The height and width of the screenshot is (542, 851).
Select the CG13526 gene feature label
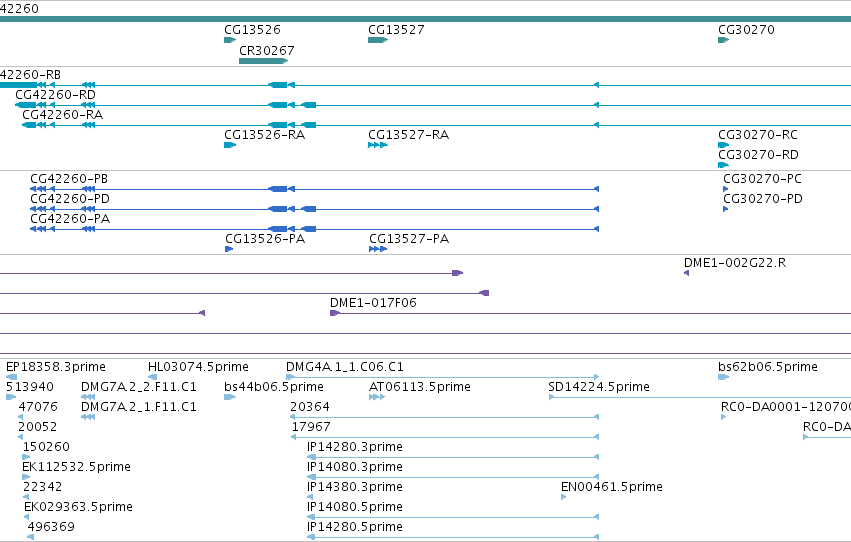(x=252, y=30)
